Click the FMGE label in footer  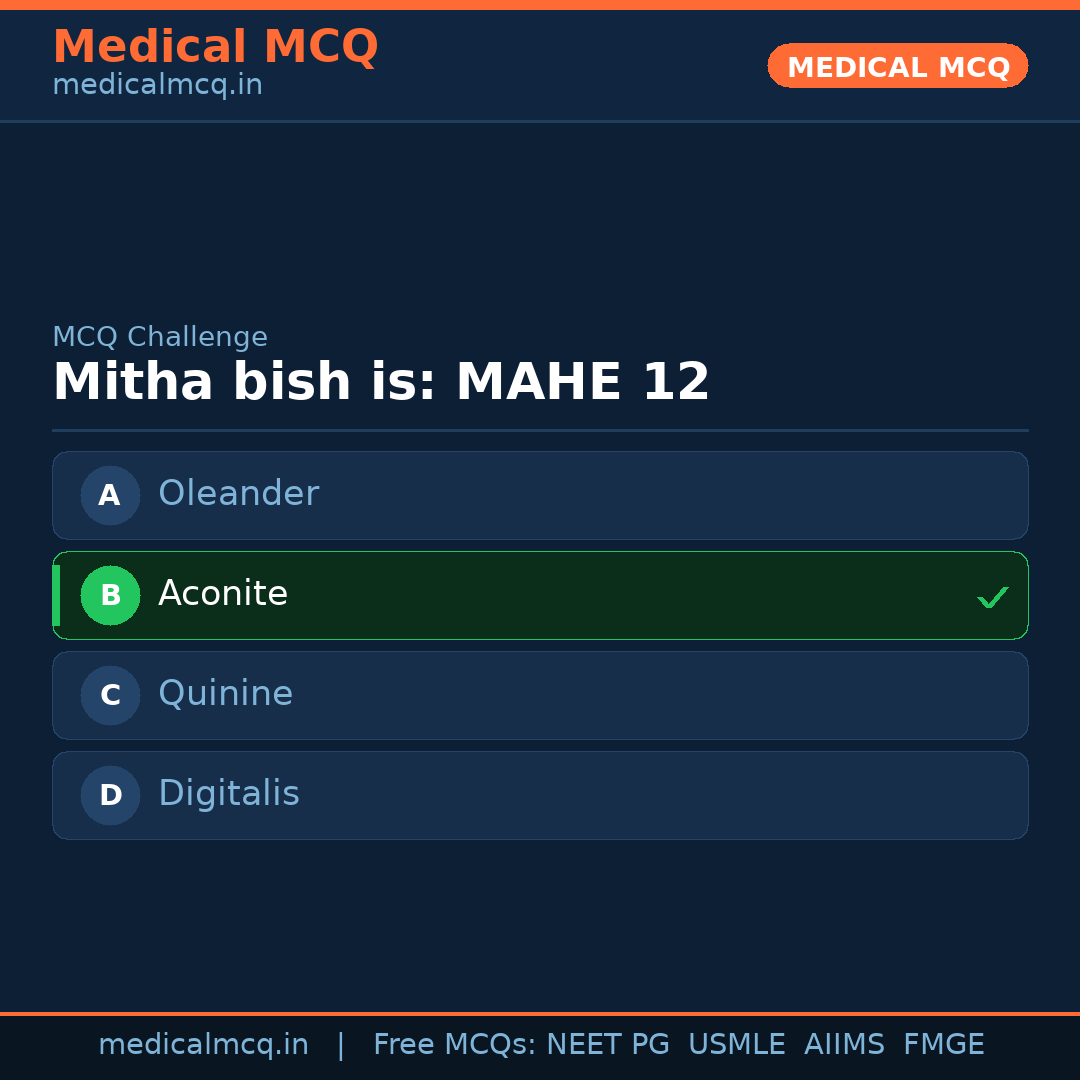point(943,1044)
